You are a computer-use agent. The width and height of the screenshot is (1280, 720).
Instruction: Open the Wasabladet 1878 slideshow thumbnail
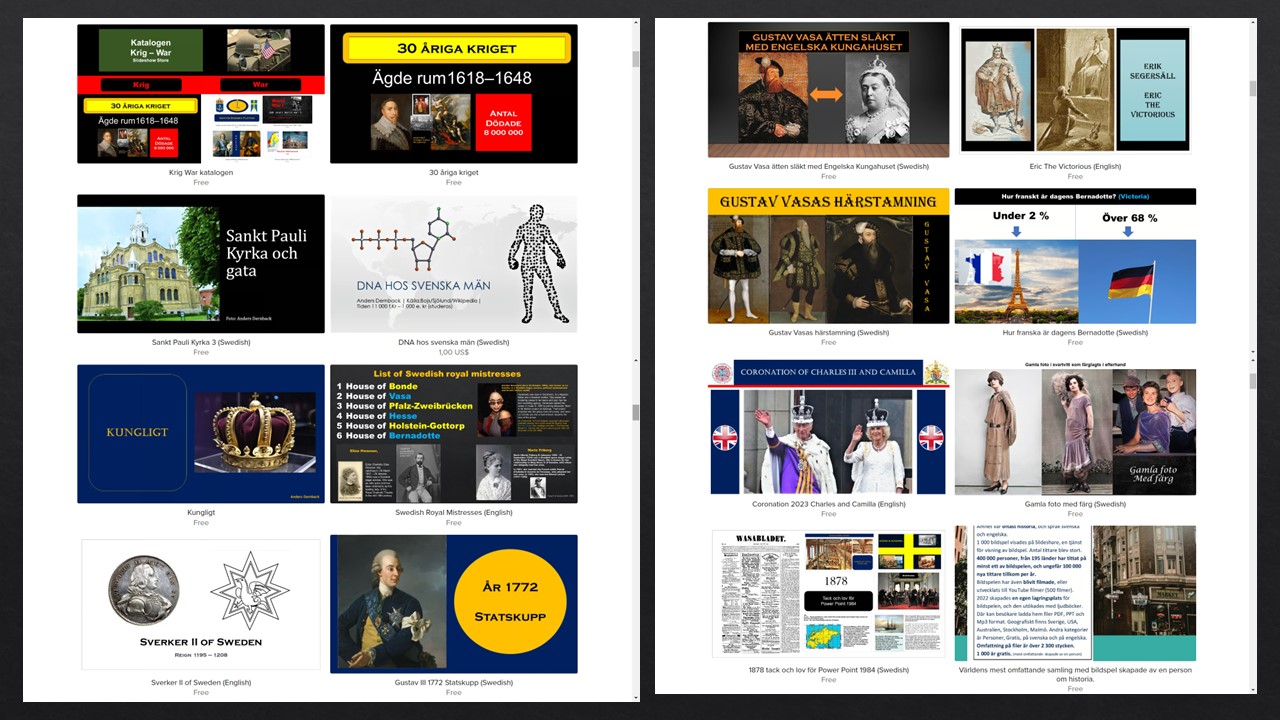tap(828, 594)
